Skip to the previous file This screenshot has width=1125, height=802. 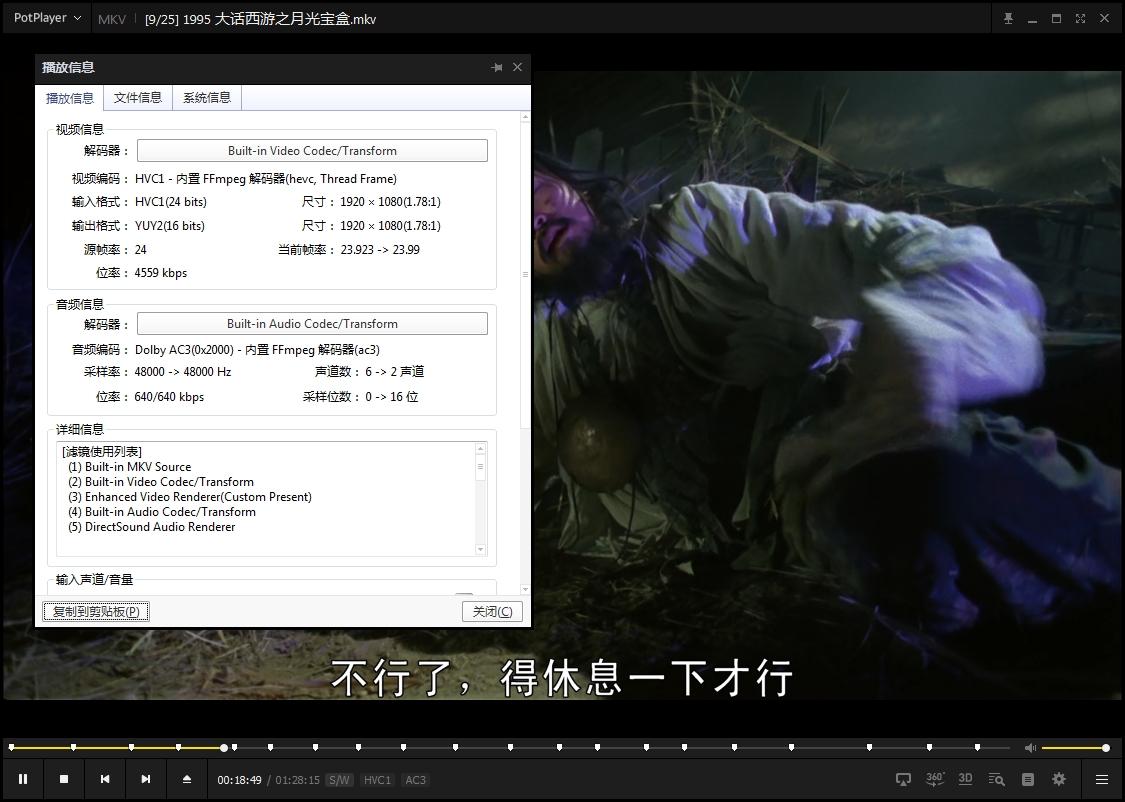click(x=105, y=779)
